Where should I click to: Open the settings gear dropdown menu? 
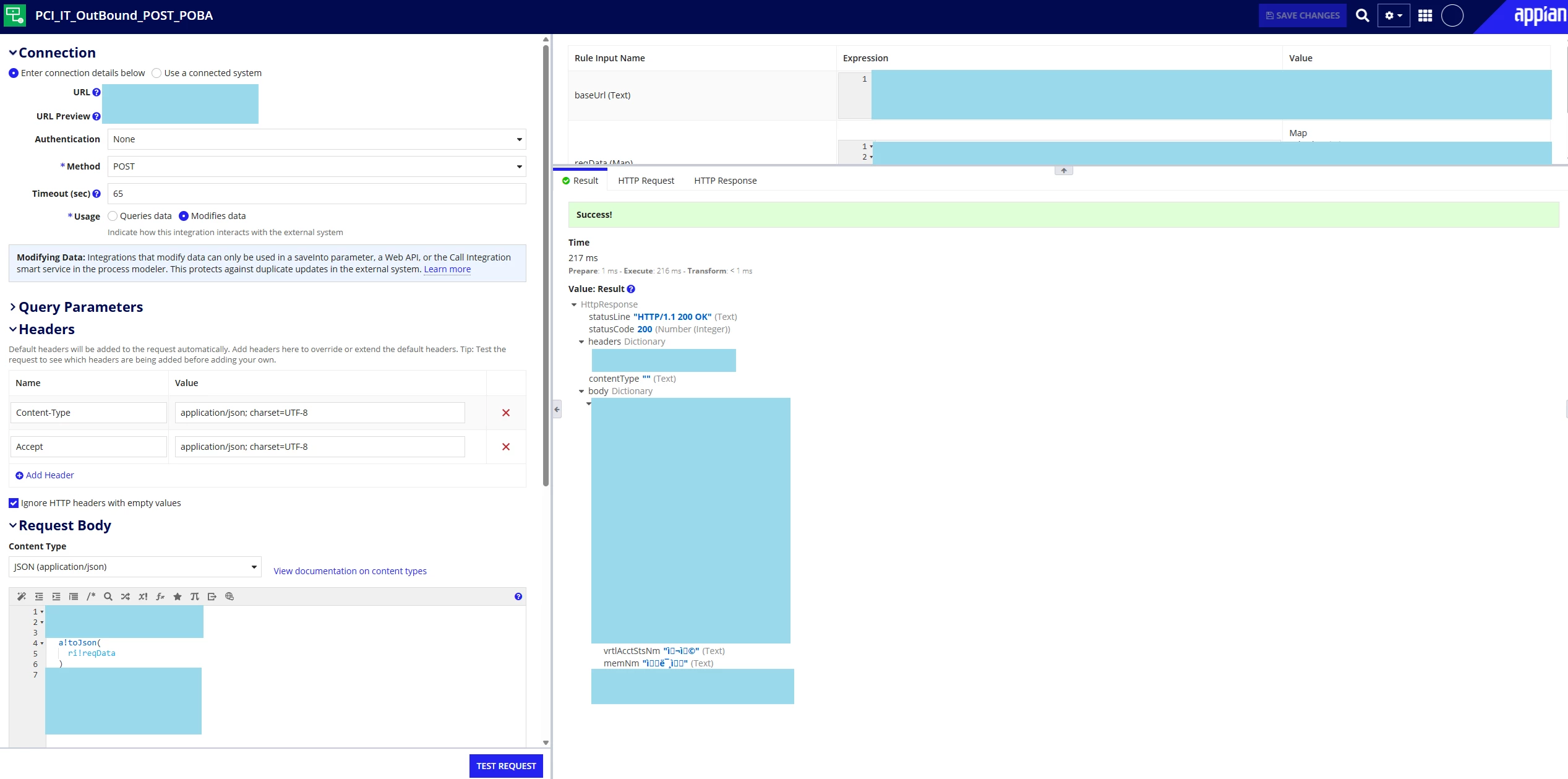pos(1394,15)
